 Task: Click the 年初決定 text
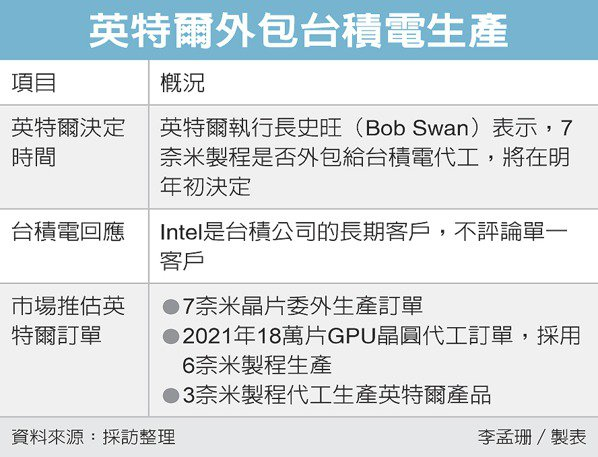tap(205, 187)
